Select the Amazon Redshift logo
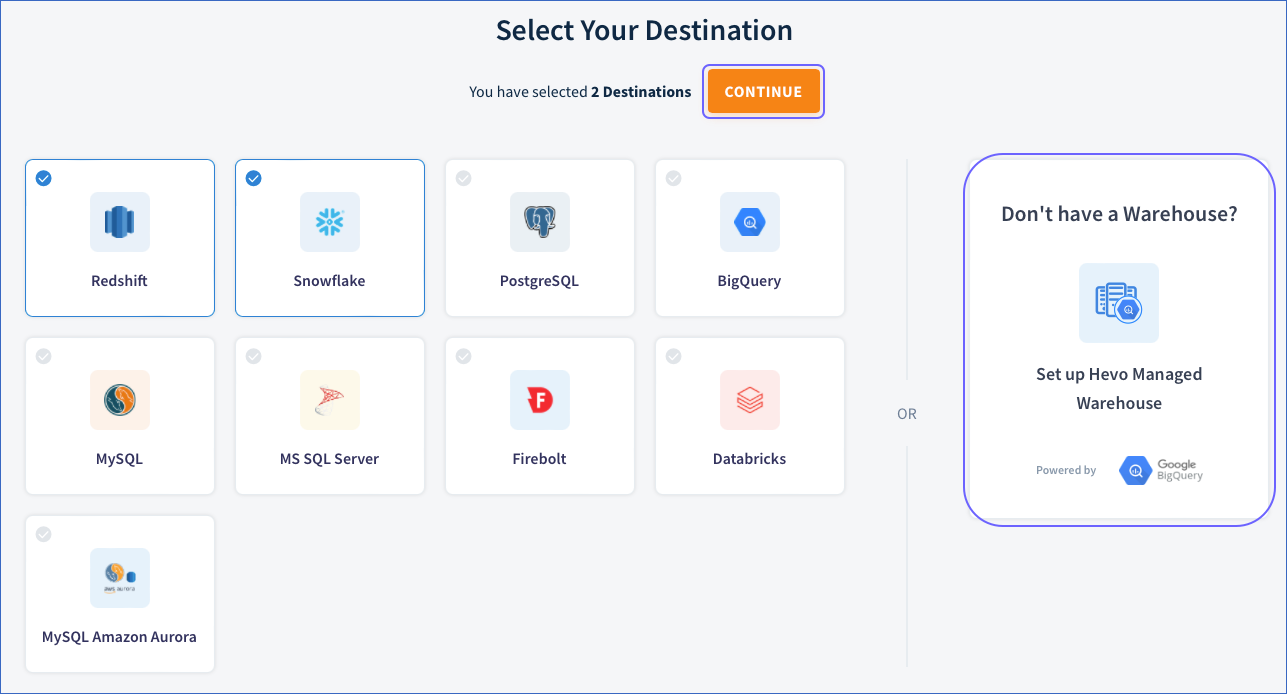 click(119, 222)
